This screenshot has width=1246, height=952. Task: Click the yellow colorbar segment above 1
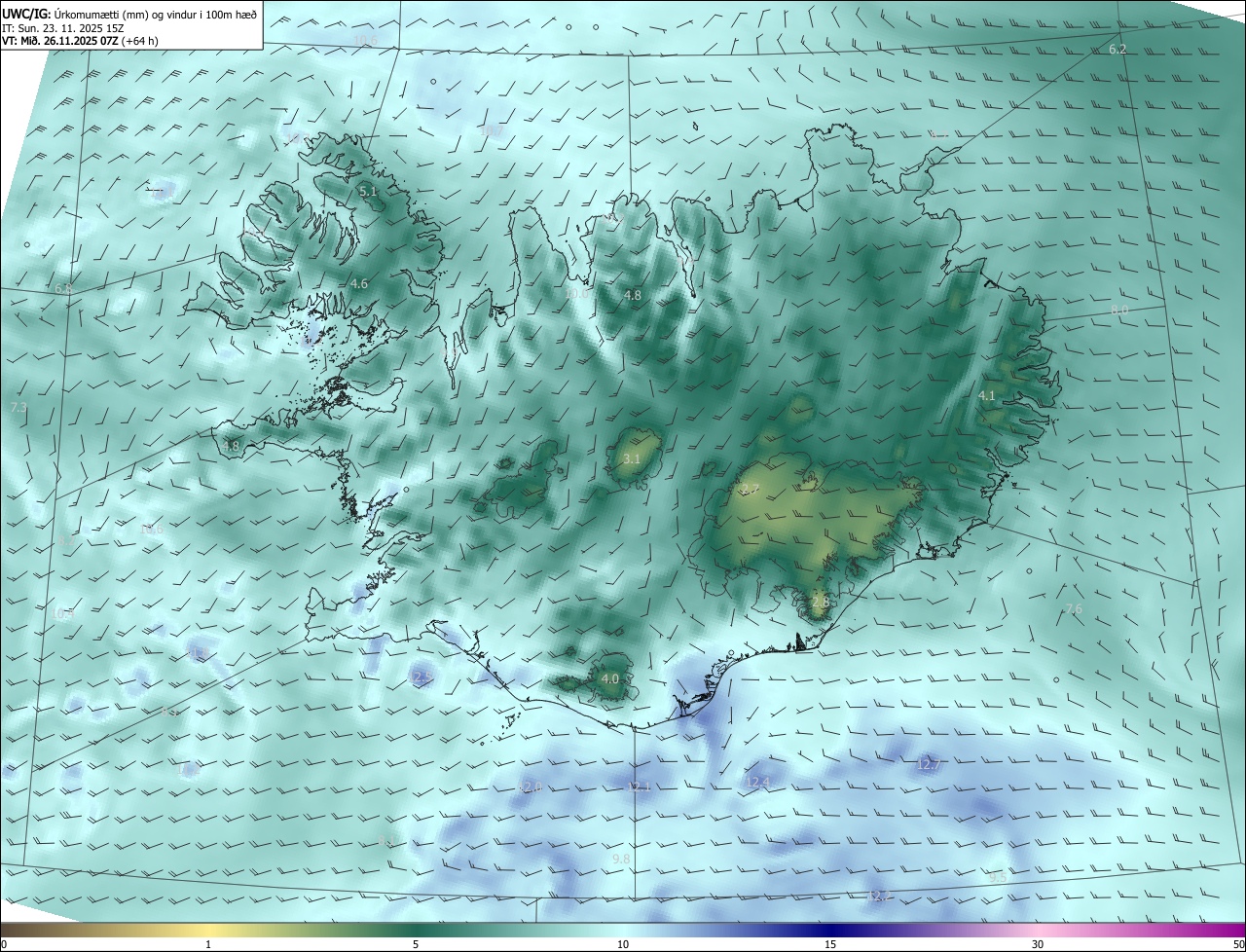pos(208,931)
